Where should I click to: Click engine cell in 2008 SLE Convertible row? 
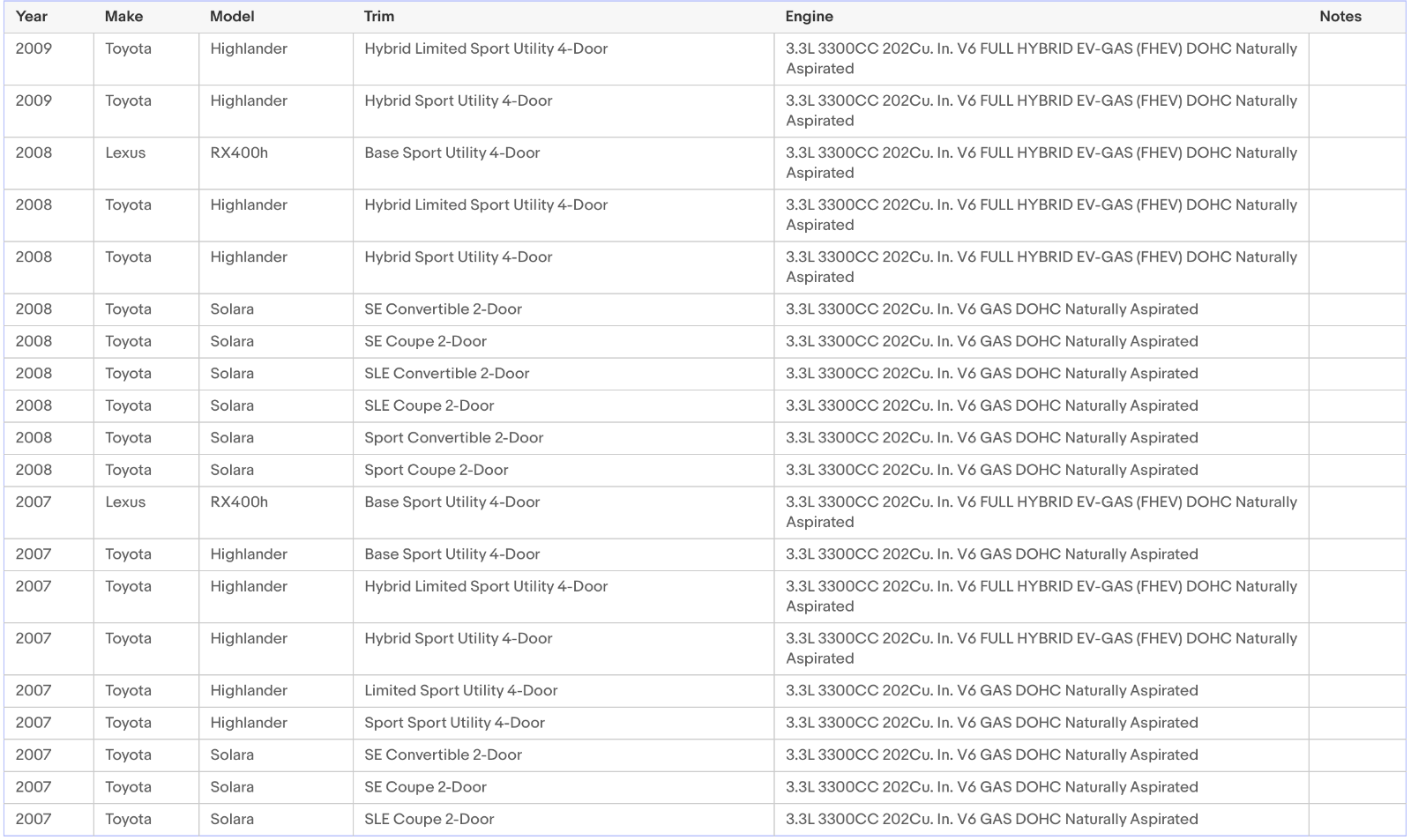(1041, 374)
